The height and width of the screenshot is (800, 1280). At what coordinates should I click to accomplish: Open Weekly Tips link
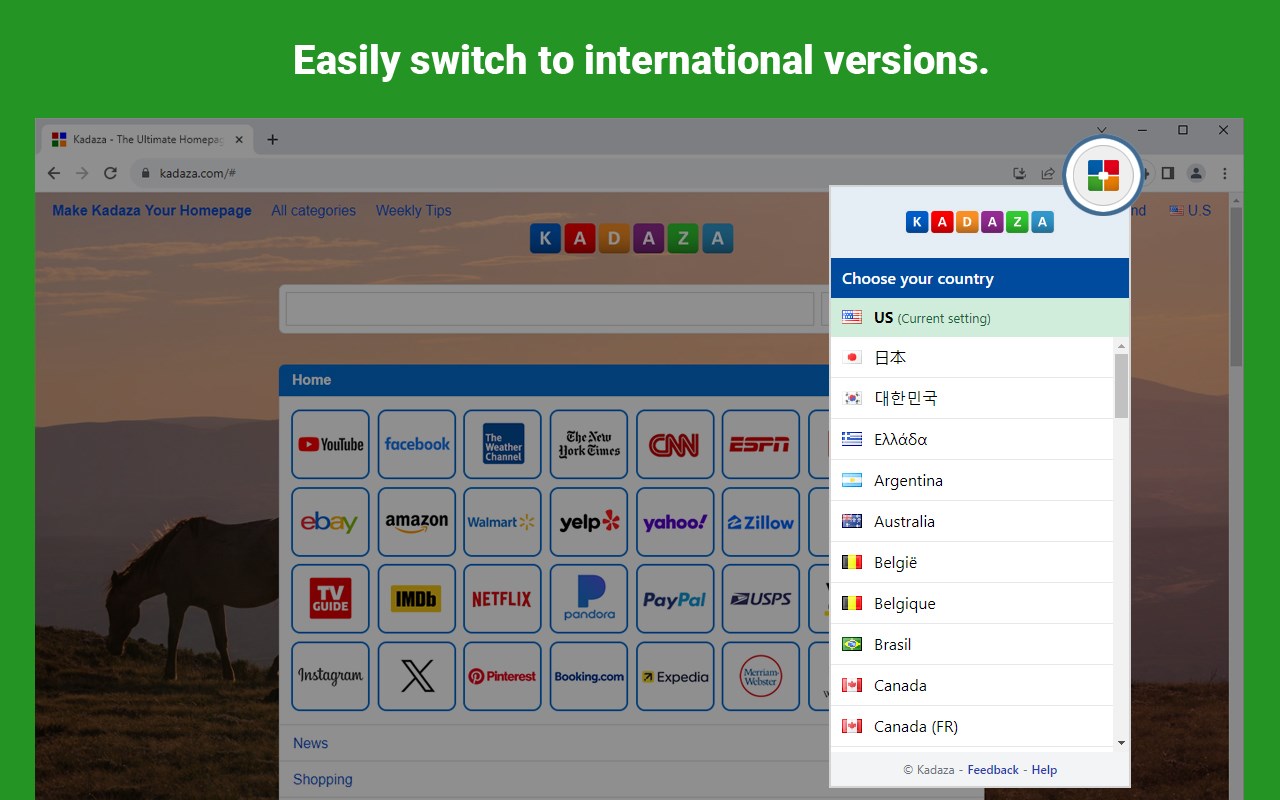[413, 210]
